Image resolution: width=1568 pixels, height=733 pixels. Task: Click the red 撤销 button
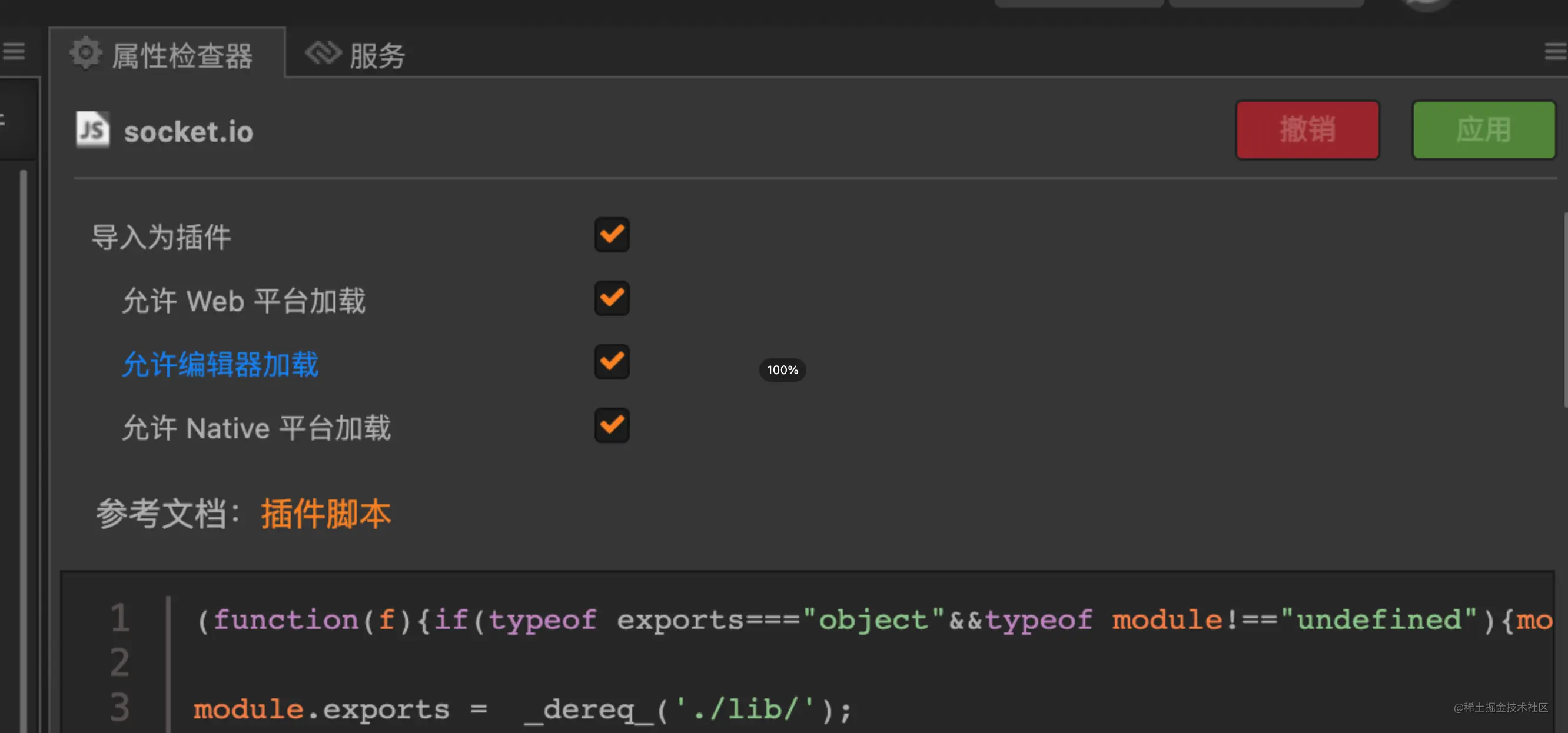(x=1307, y=129)
